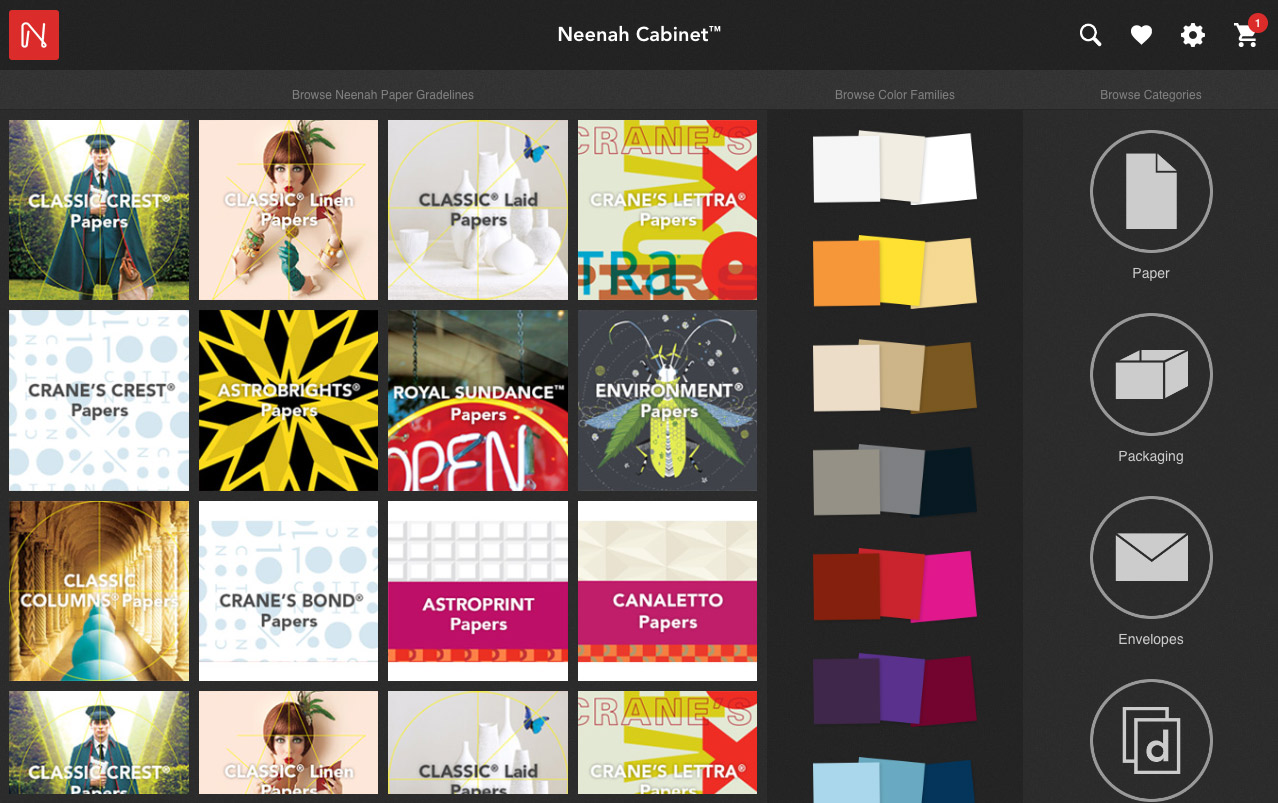
Task: Switch to Browse Categories
Action: coord(1150,95)
